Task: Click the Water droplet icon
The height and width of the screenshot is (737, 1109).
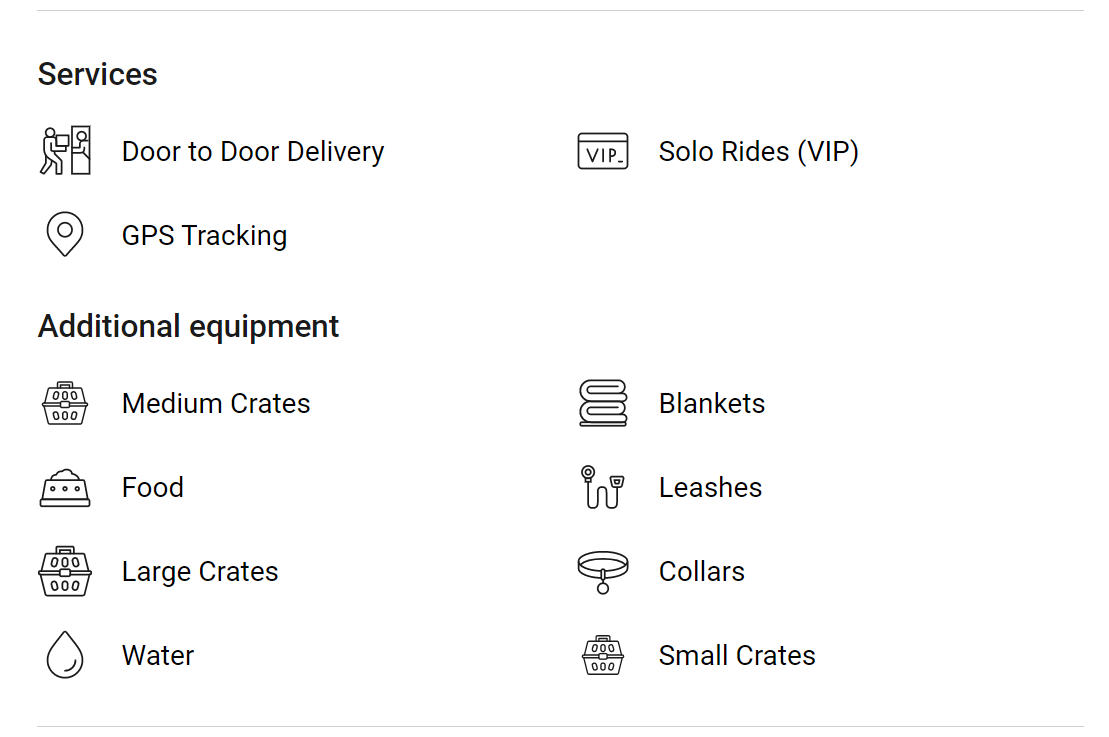Action: click(65, 655)
